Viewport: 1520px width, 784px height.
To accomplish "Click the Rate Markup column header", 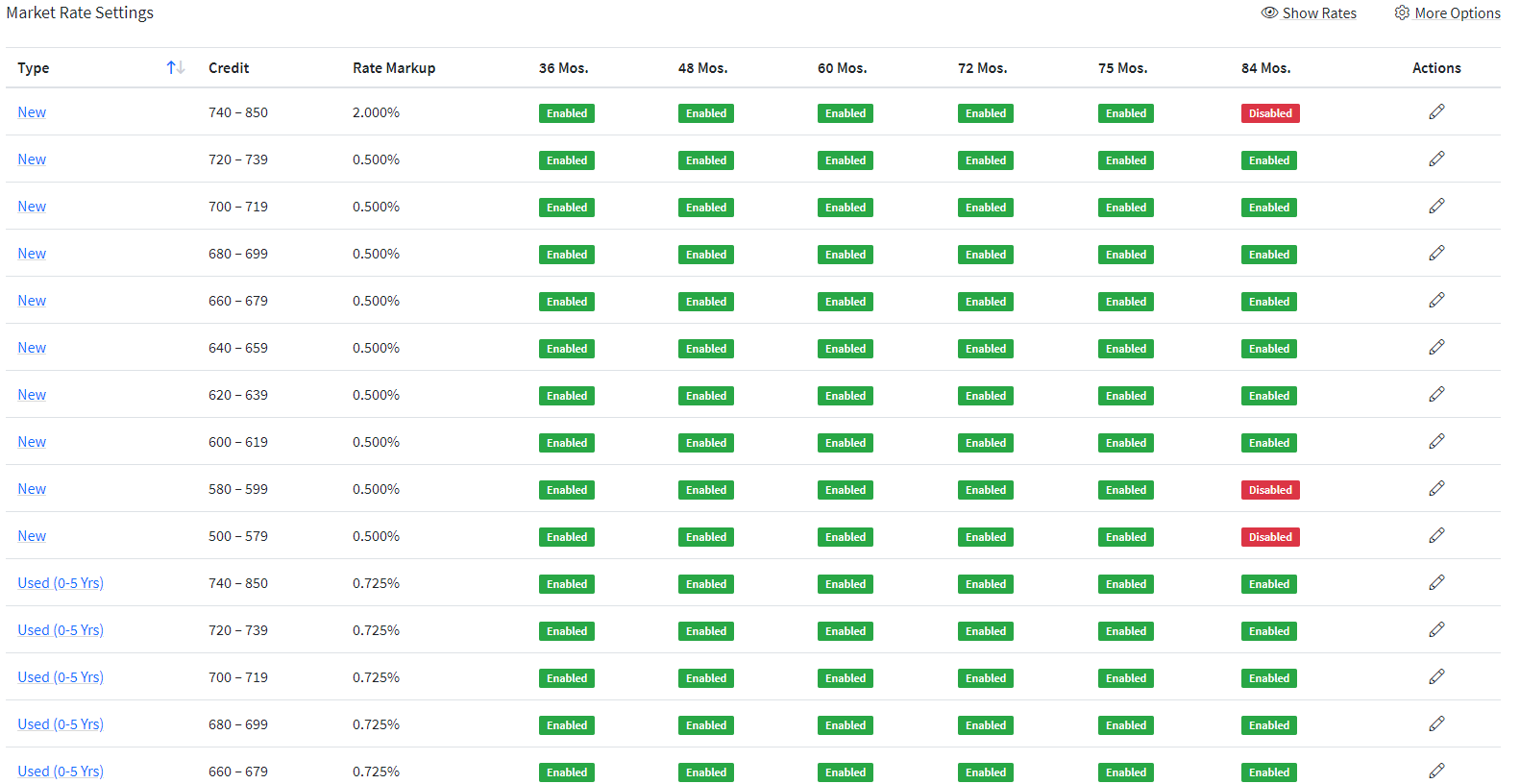I will [394, 68].
